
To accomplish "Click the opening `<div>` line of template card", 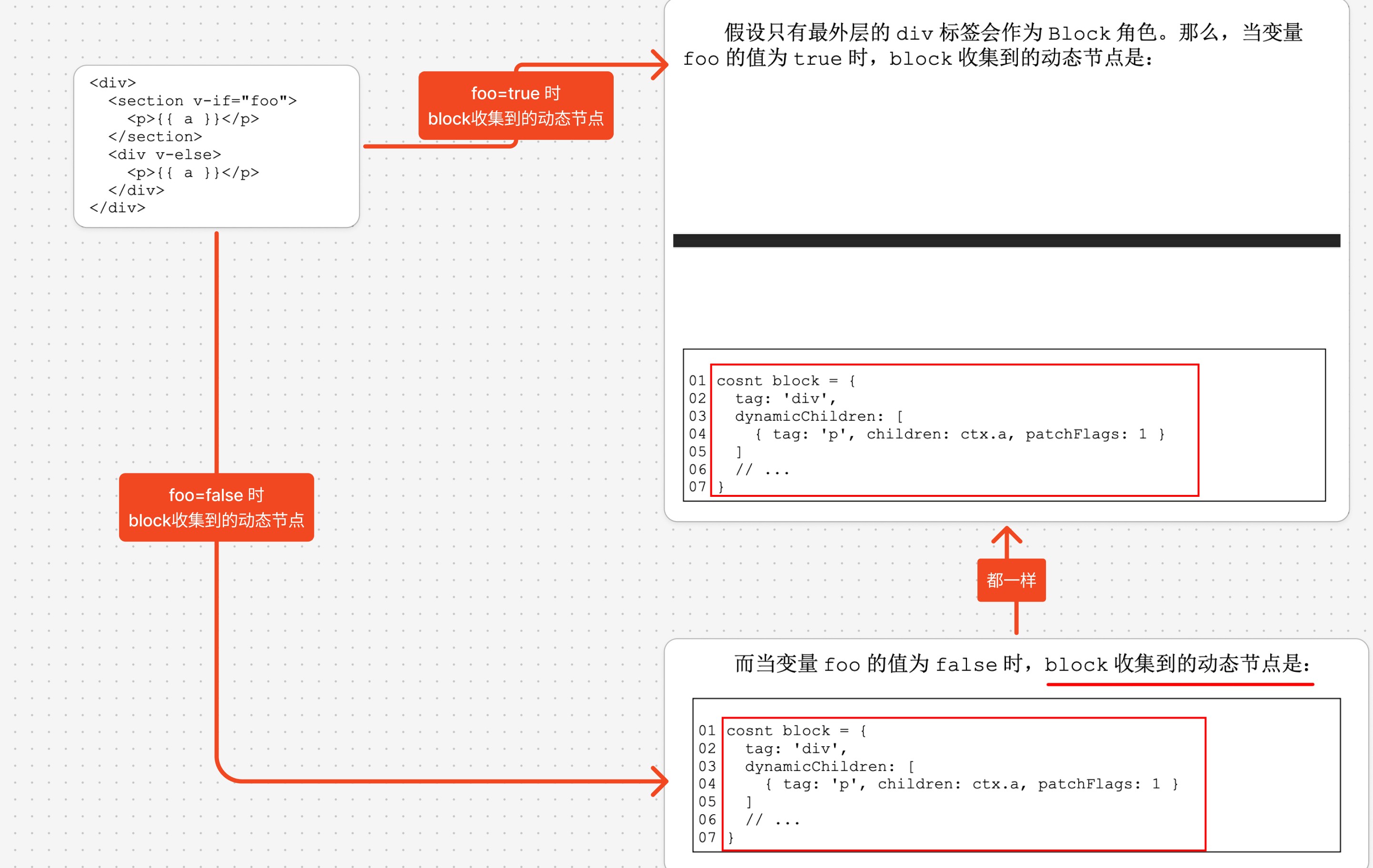I will coord(113,83).
